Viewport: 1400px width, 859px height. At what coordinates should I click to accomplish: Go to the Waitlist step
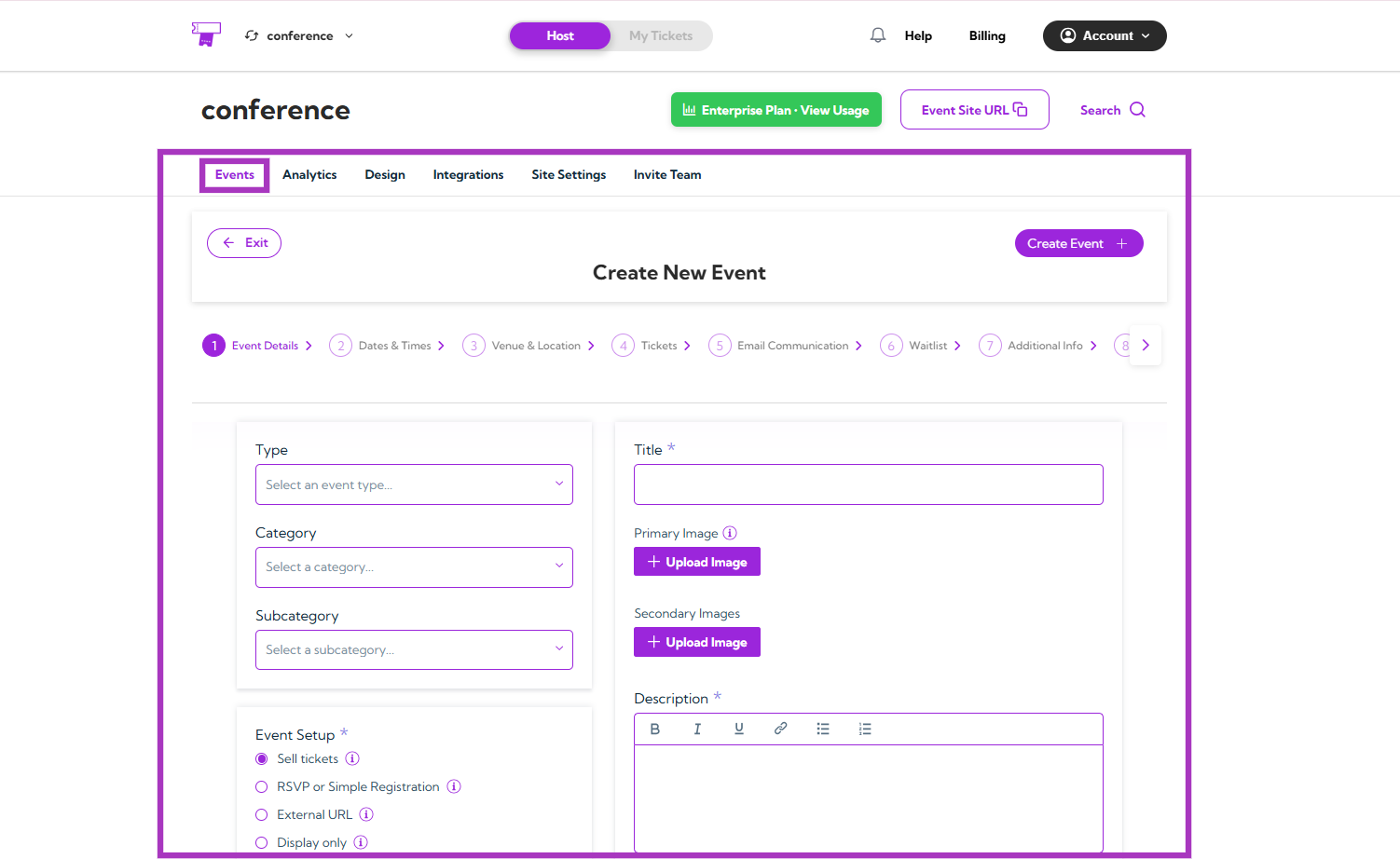click(921, 346)
